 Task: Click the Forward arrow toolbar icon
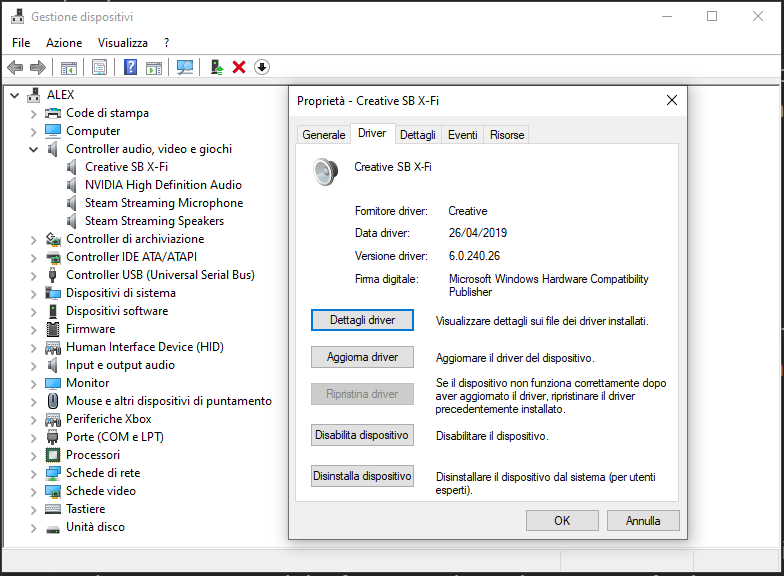click(x=38, y=67)
